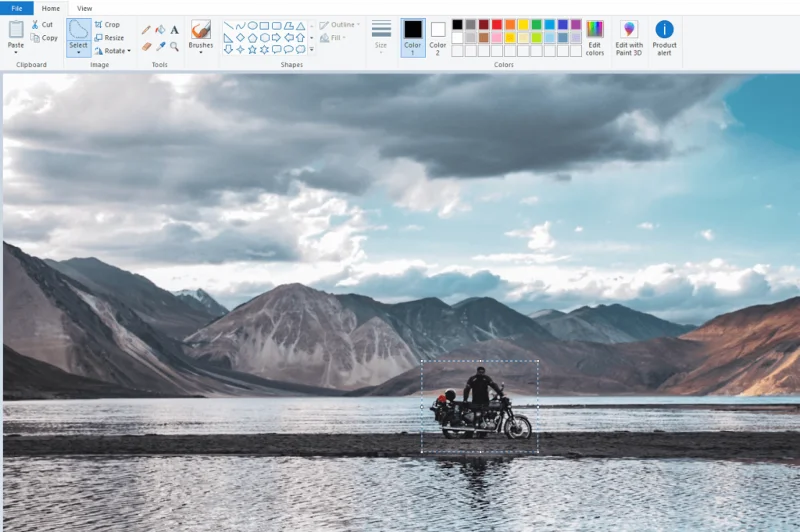Activate the Color 1 foreground slot
Screen dimensions: 800x532
pyautogui.click(x=413, y=38)
